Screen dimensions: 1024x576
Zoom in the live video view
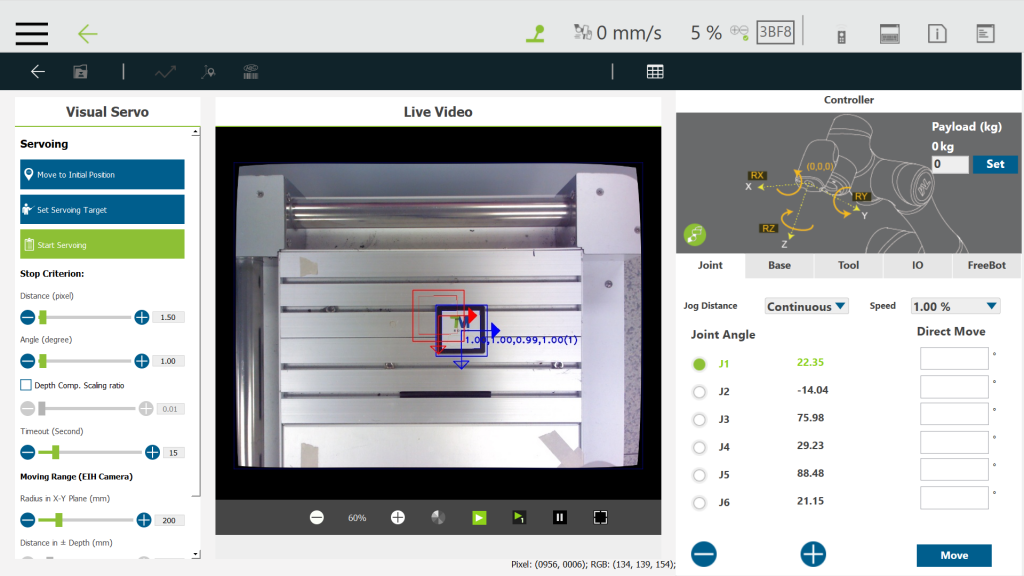pos(397,517)
